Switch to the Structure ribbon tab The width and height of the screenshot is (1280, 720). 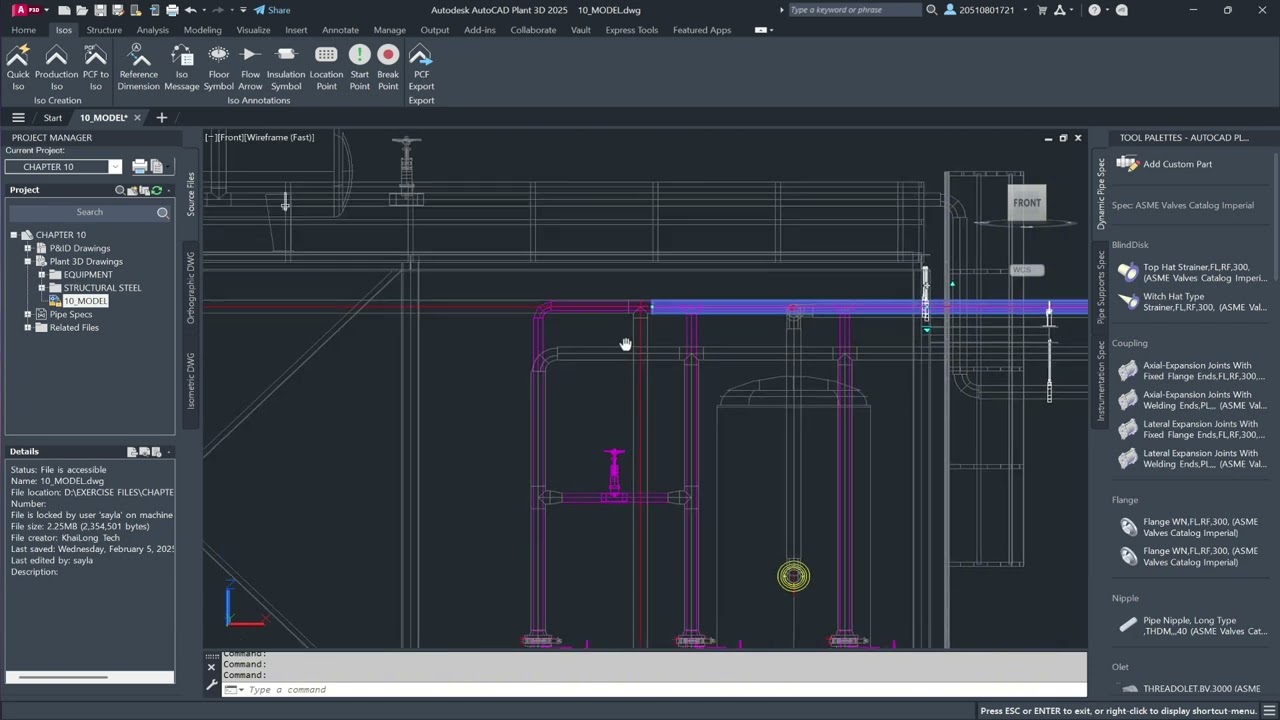[104, 30]
